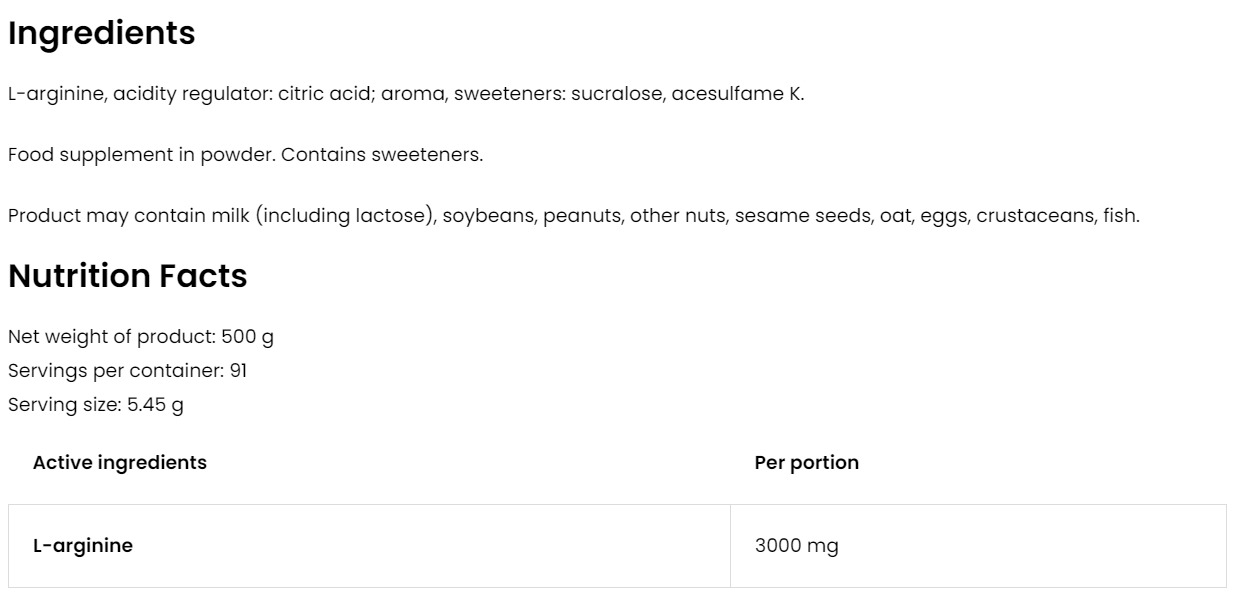Click the "Active ingredients" column header
Viewport: 1233px width, 595px height.
click(x=120, y=463)
